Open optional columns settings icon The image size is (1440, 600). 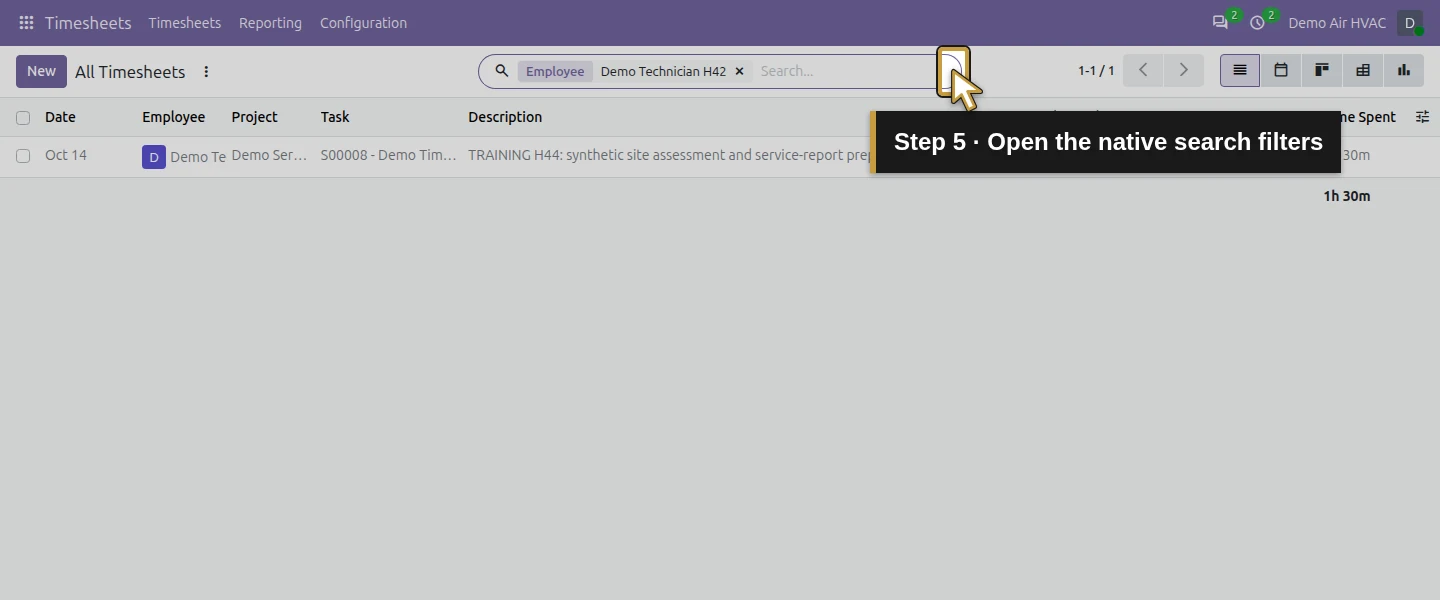click(1422, 117)
